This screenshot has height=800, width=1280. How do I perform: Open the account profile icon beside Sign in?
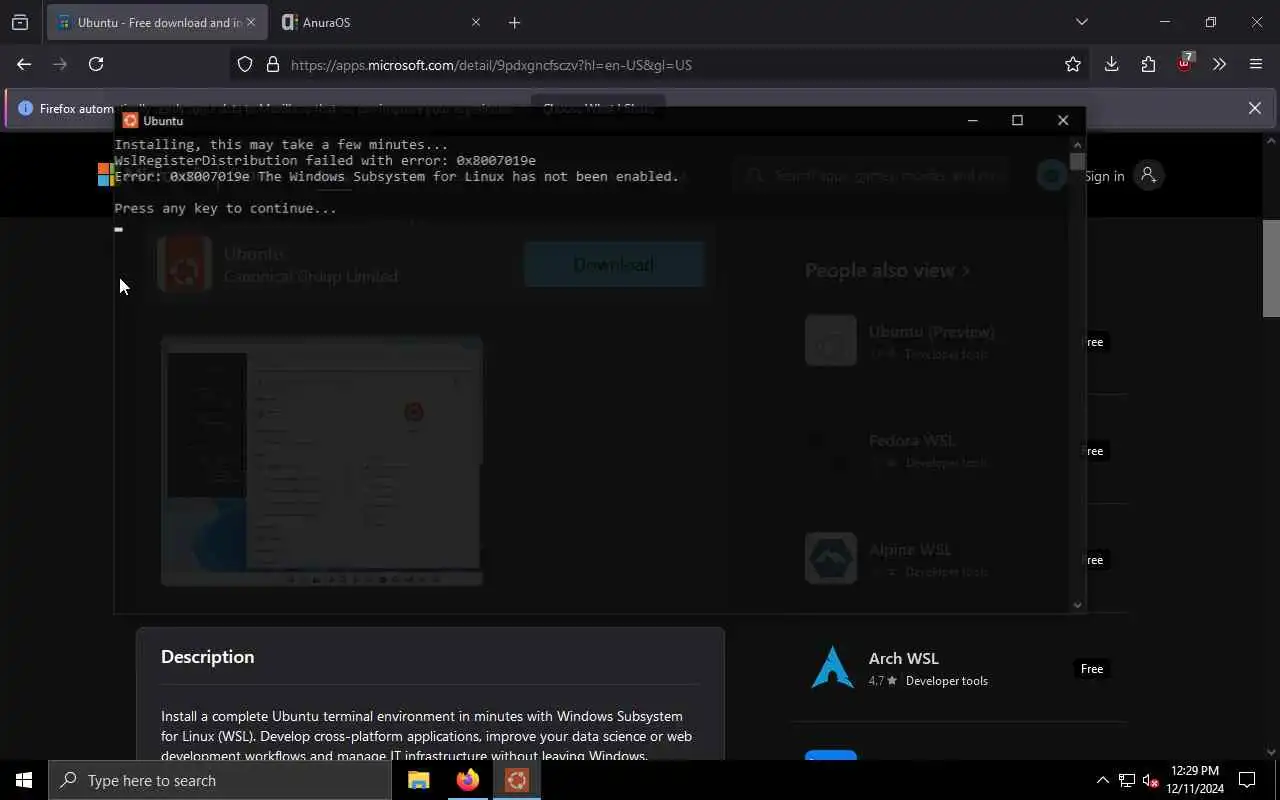pos(1148,175)
